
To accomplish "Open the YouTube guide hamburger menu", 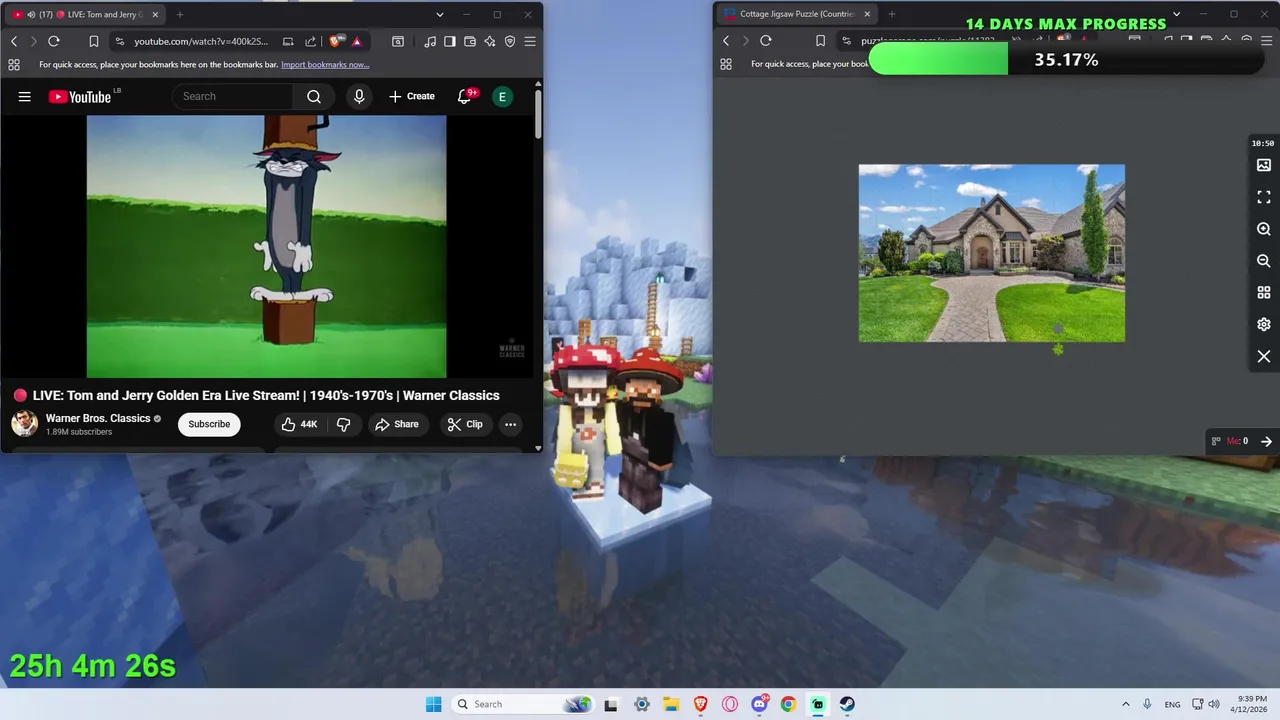I will tap(24, 96).
